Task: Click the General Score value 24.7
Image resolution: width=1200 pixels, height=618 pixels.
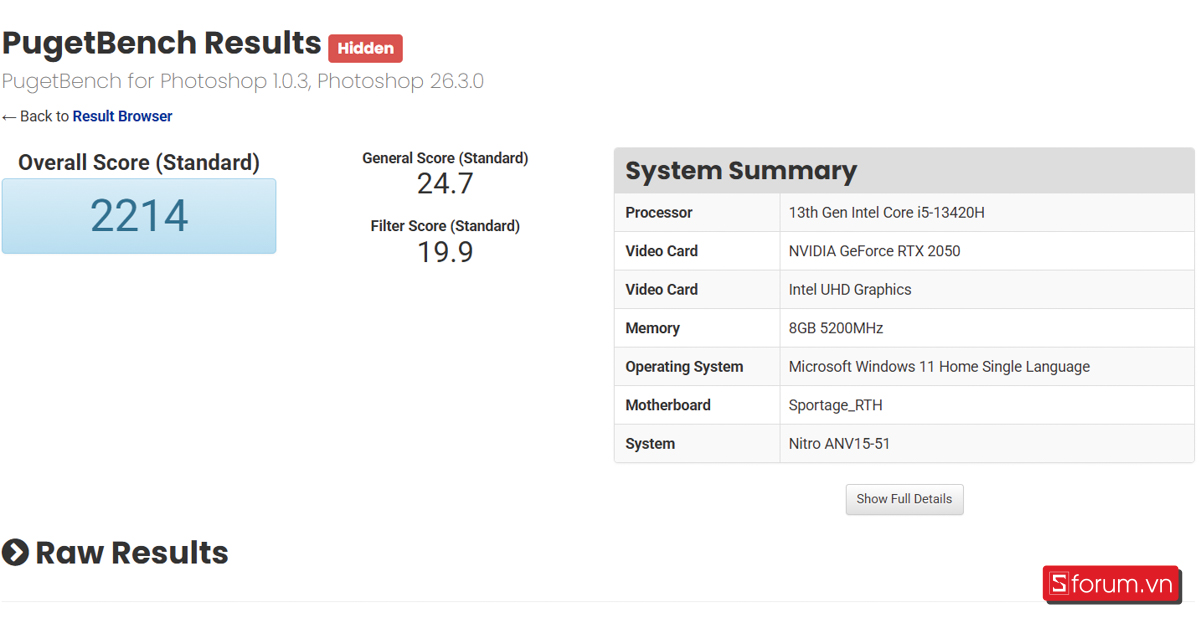Action: (x=445, y=184)
